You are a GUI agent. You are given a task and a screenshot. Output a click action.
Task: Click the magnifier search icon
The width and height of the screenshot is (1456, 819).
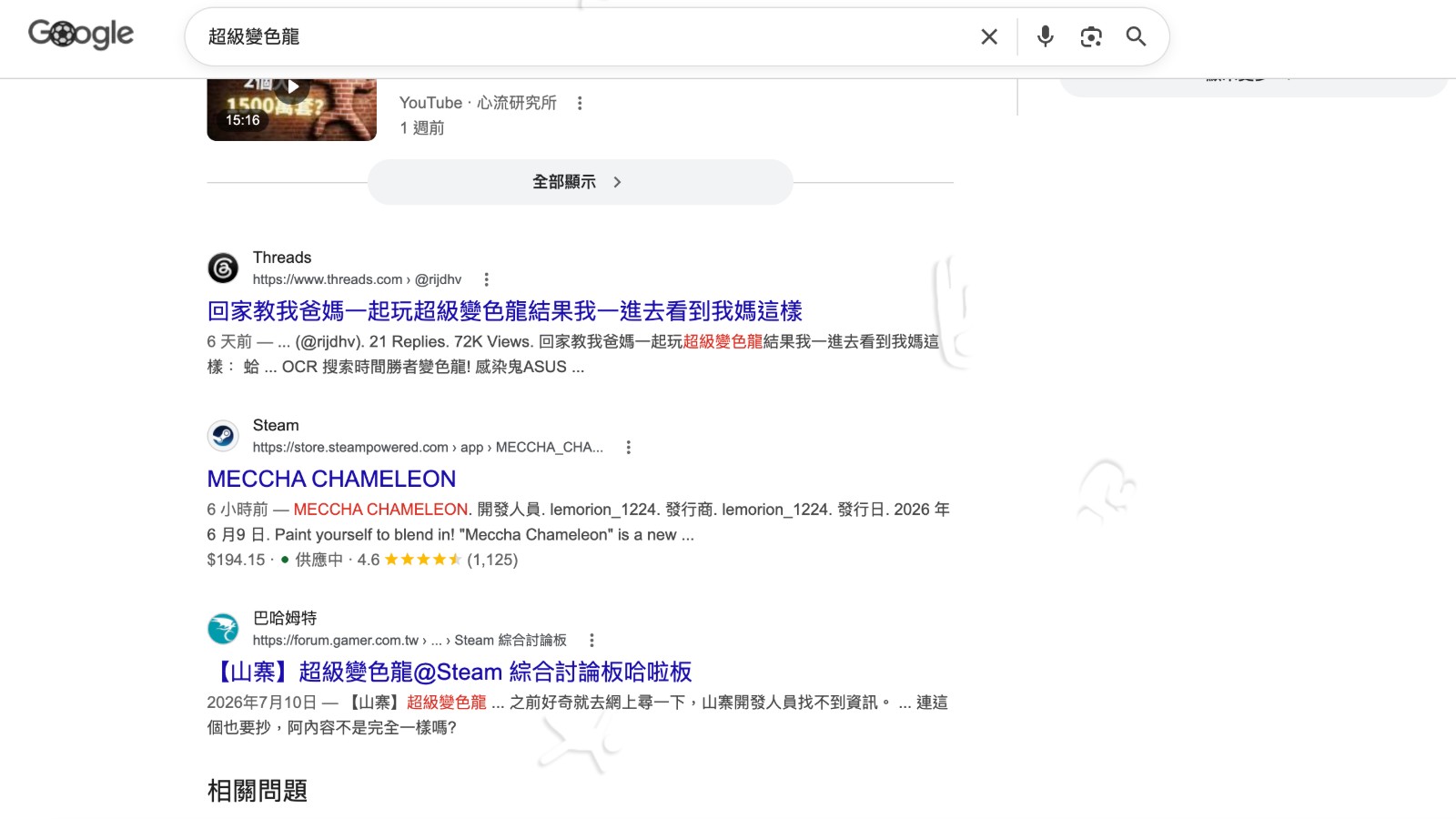(1136, 36)
